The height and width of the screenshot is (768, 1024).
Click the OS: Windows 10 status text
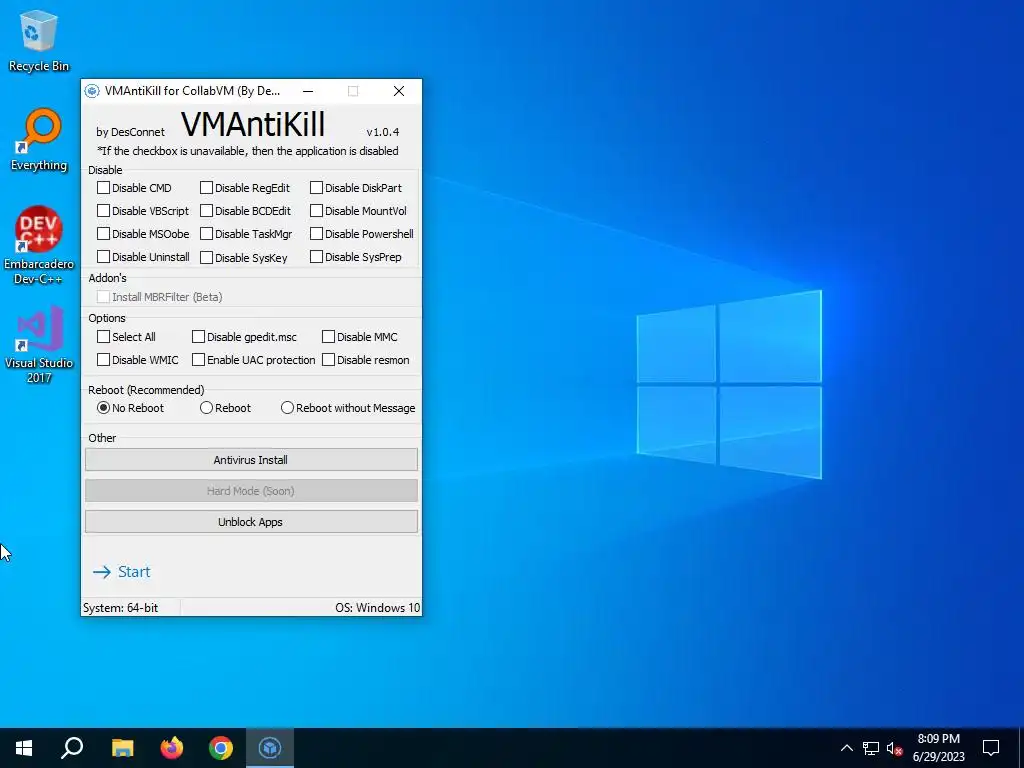(x=377, y=608)
